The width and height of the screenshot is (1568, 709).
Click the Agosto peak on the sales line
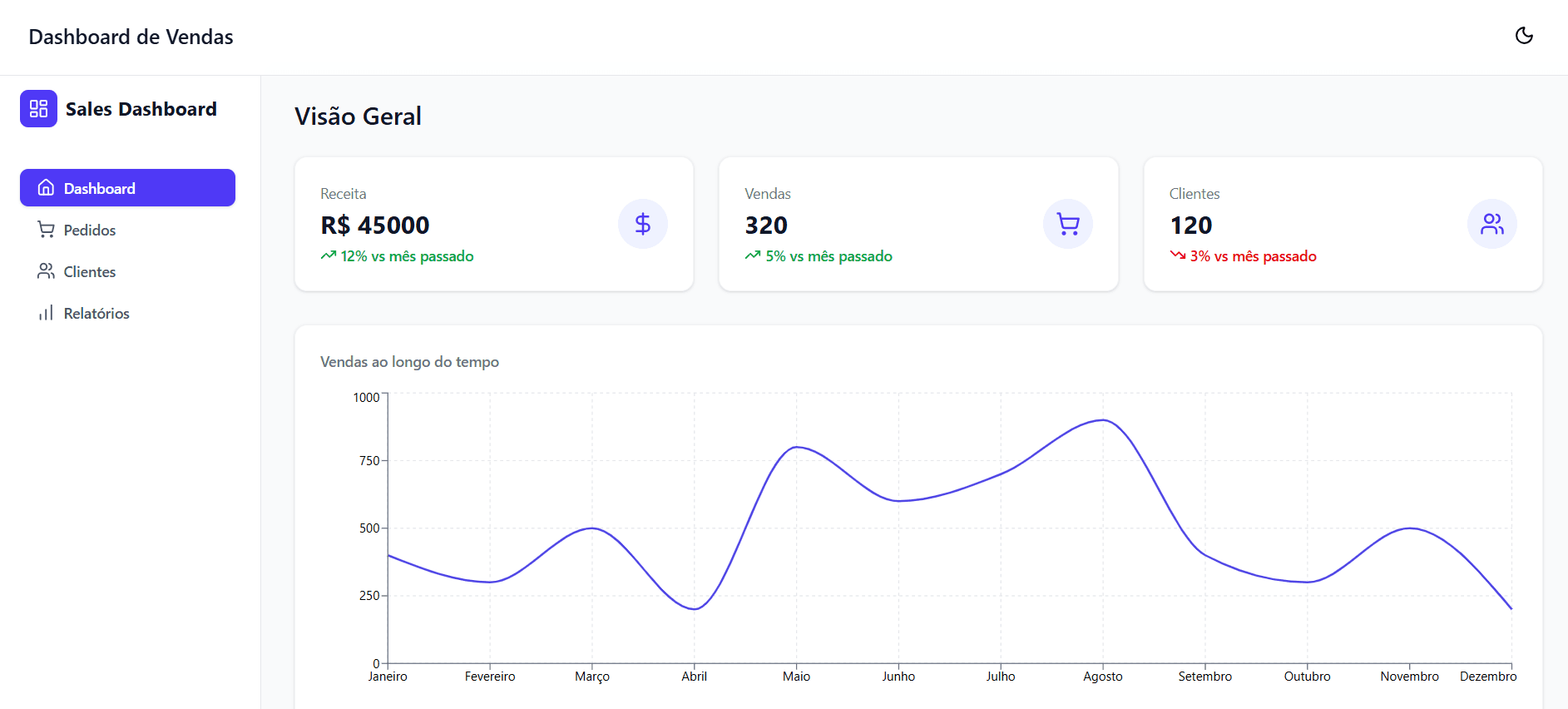(1103, 420)
